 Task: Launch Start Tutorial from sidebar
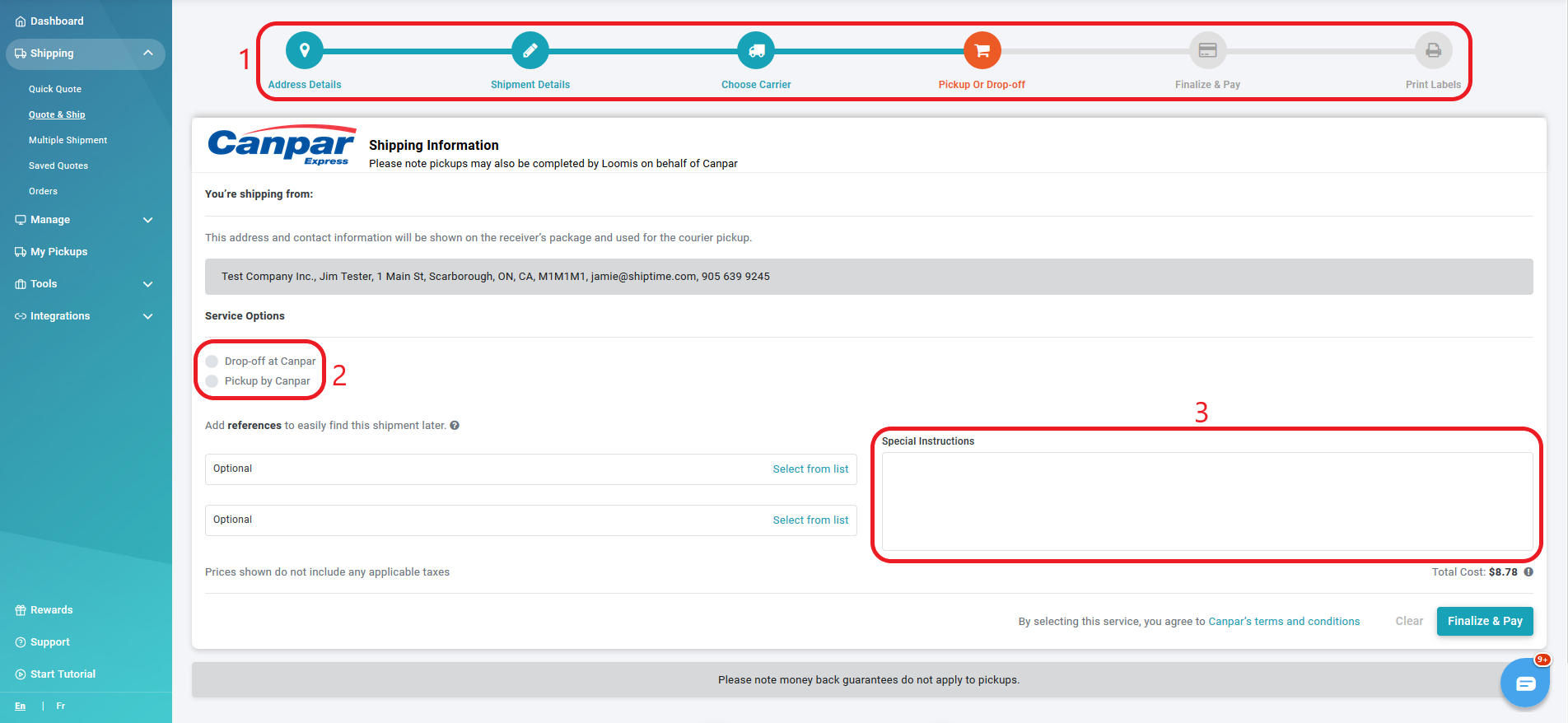tap(63, 674)
